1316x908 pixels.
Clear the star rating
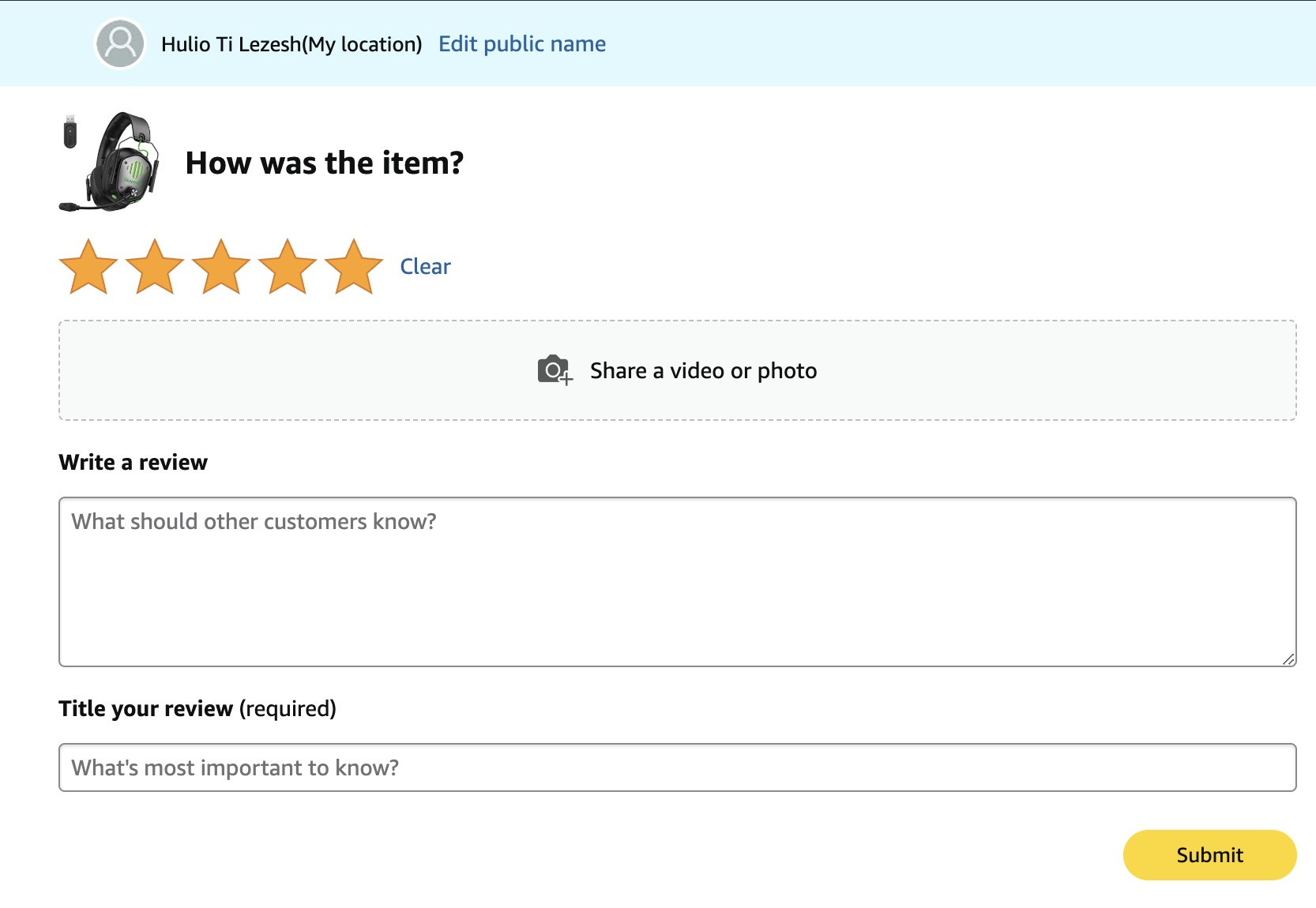pos(425,266)
